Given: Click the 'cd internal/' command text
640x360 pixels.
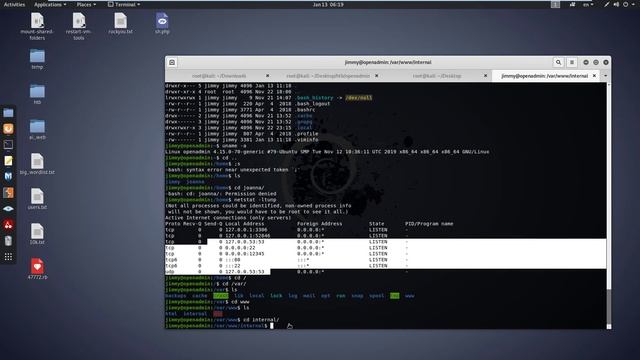Looking at the screenshot, I should coord(261,320).
